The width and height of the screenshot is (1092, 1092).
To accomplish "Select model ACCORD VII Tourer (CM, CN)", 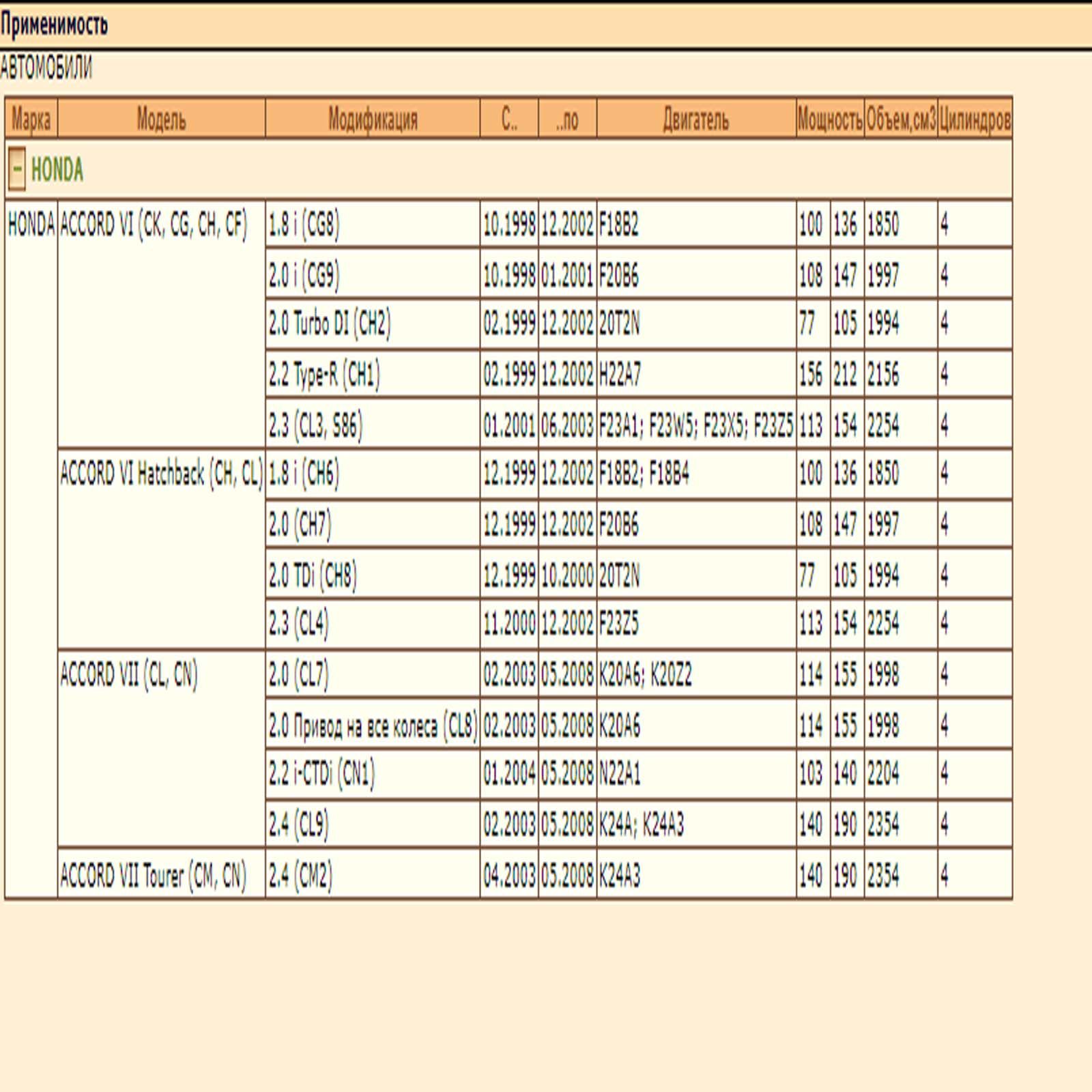I will (x=153, y=875).
